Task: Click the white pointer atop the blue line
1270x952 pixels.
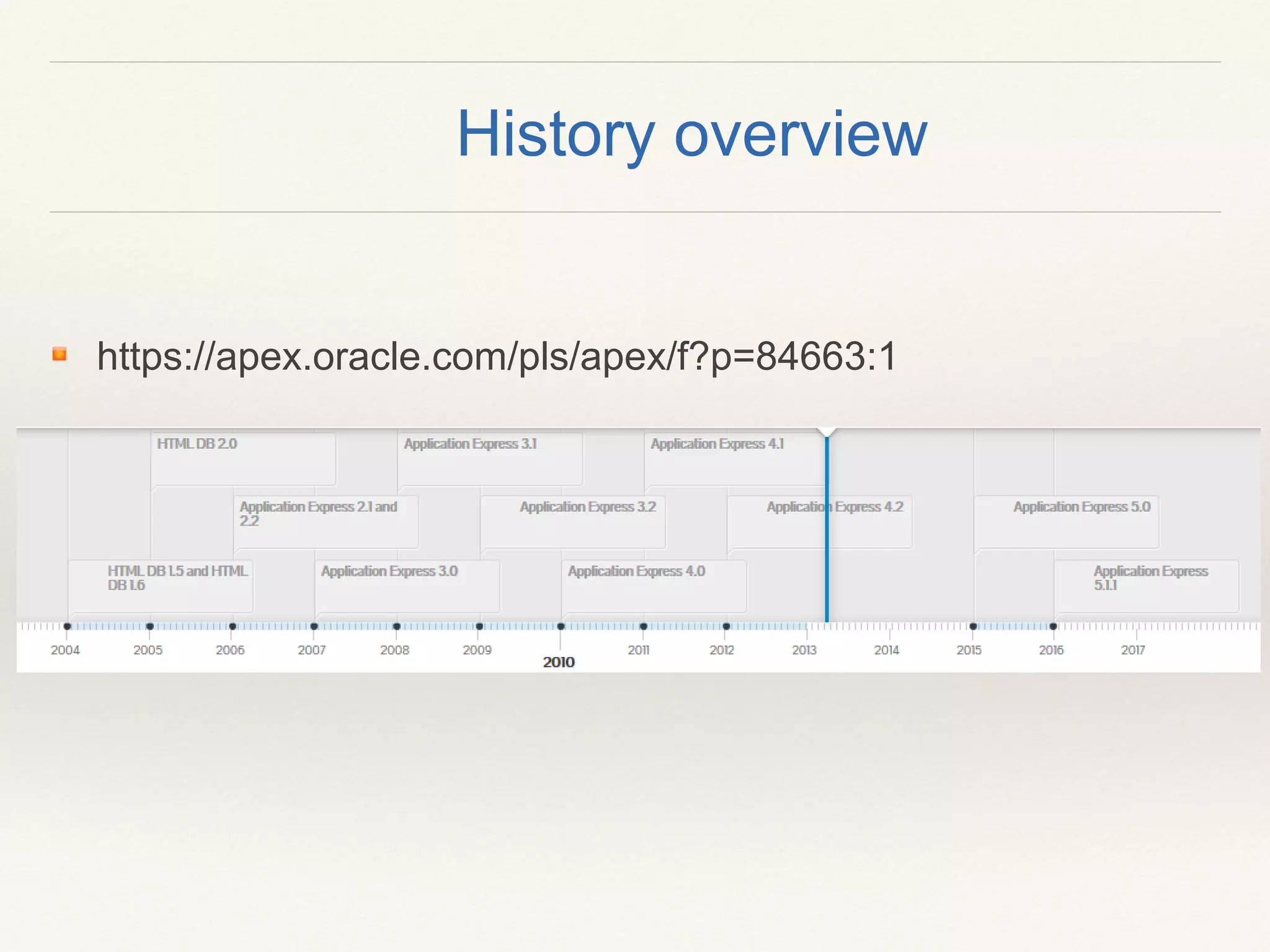Action: [x=827, y=432]
